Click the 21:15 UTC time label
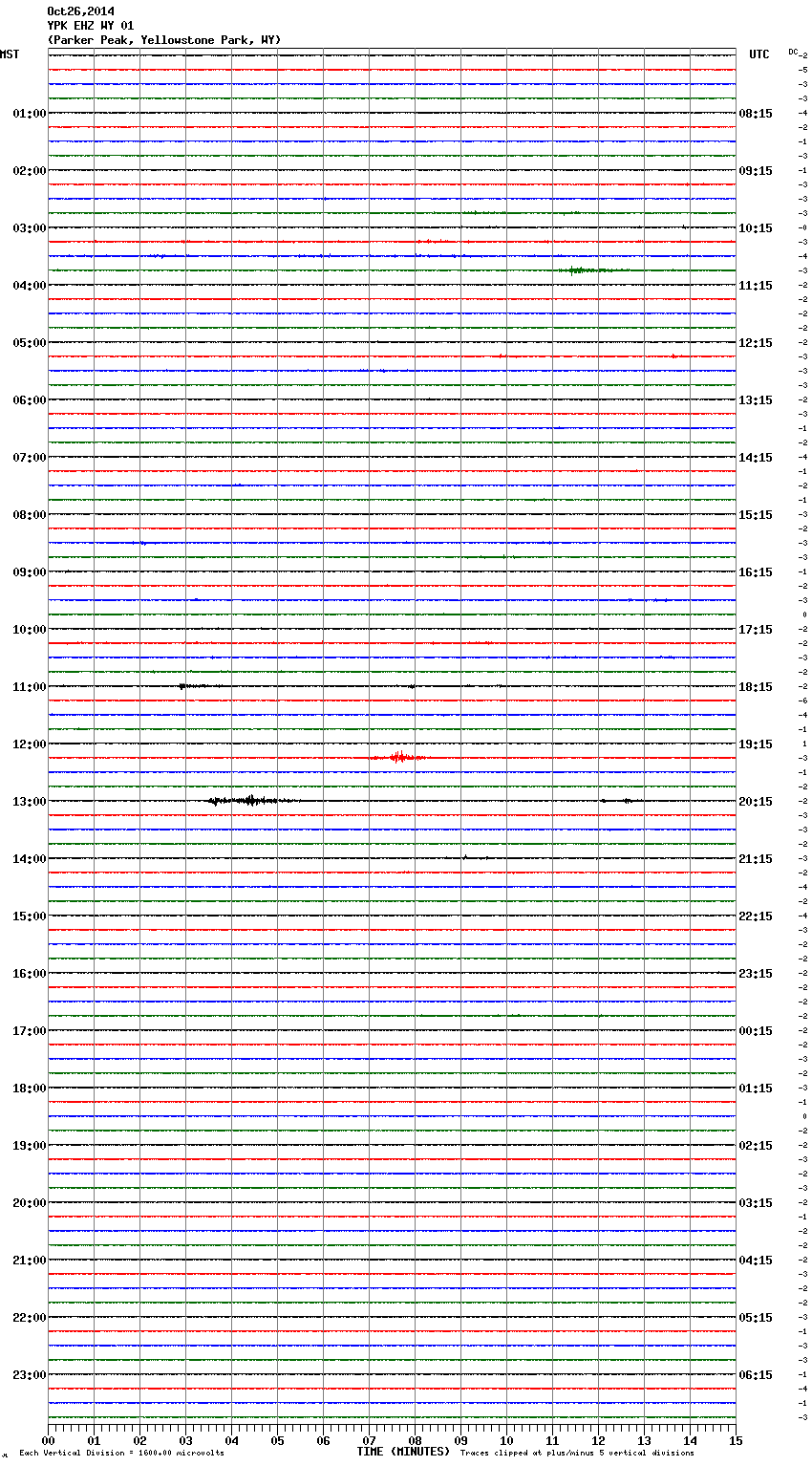Viewport: 812px width, 1466px height. coord(756,859)
